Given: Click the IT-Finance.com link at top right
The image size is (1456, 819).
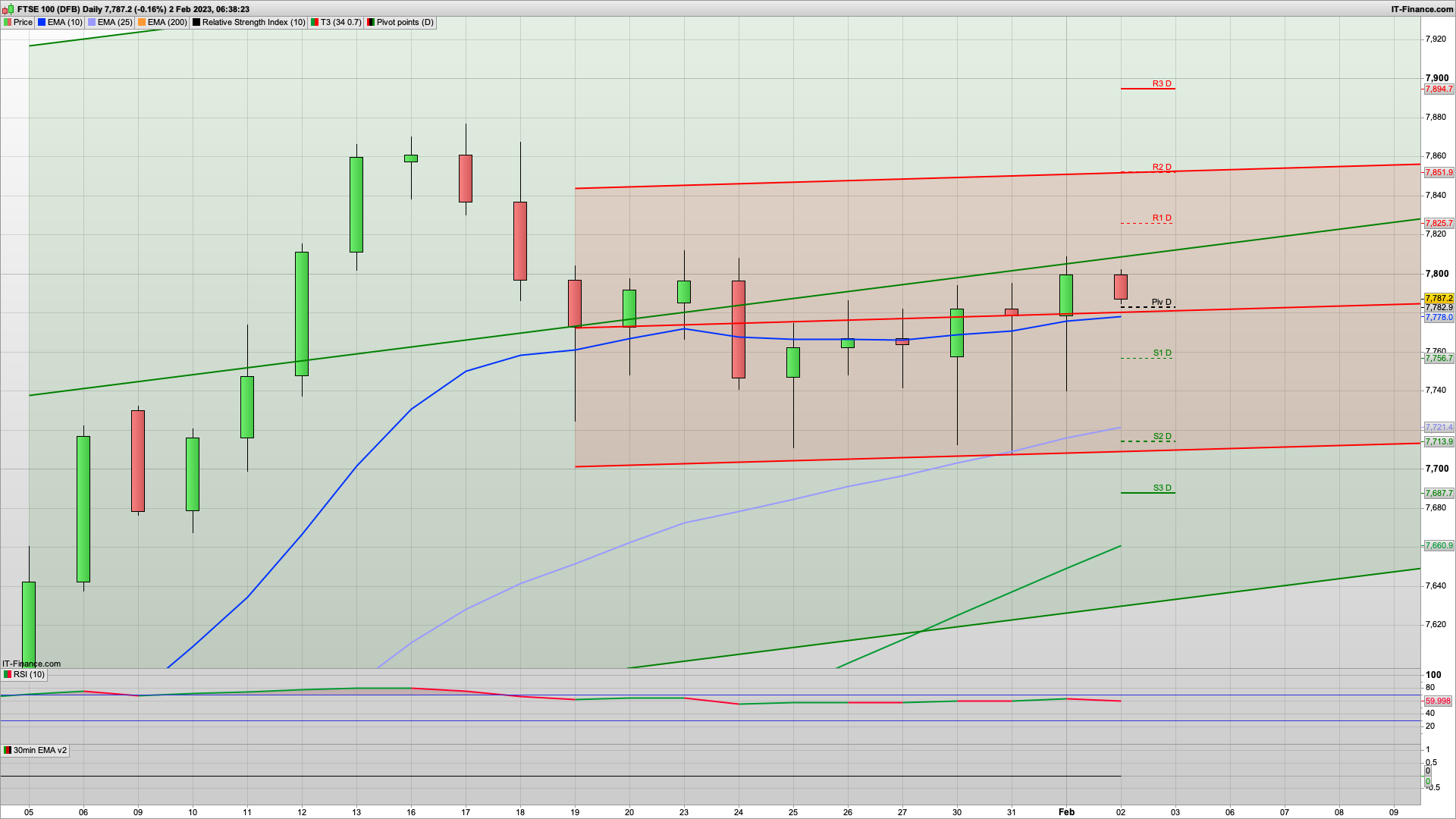Looking at the screenshot, I should coord(1422,9).
